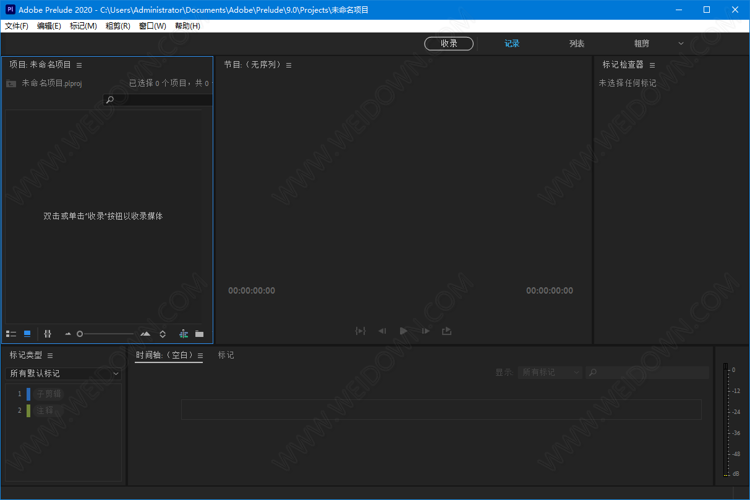Click the 未选择任何标记 text
Image resolution: width=750 pixels, height=500 pixels.
click(628, 83)
